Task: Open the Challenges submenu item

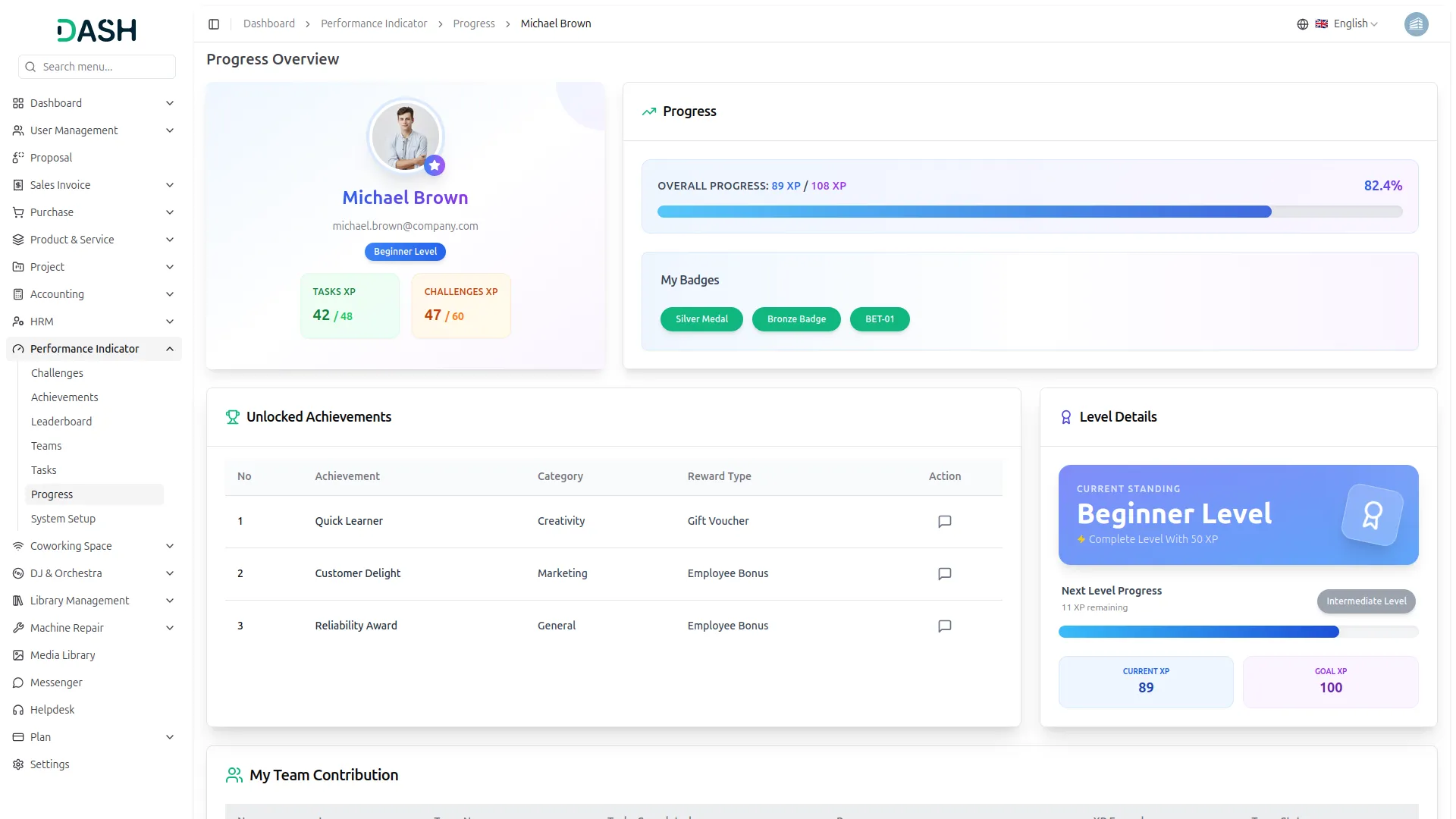Action: [x=57, y=373]
